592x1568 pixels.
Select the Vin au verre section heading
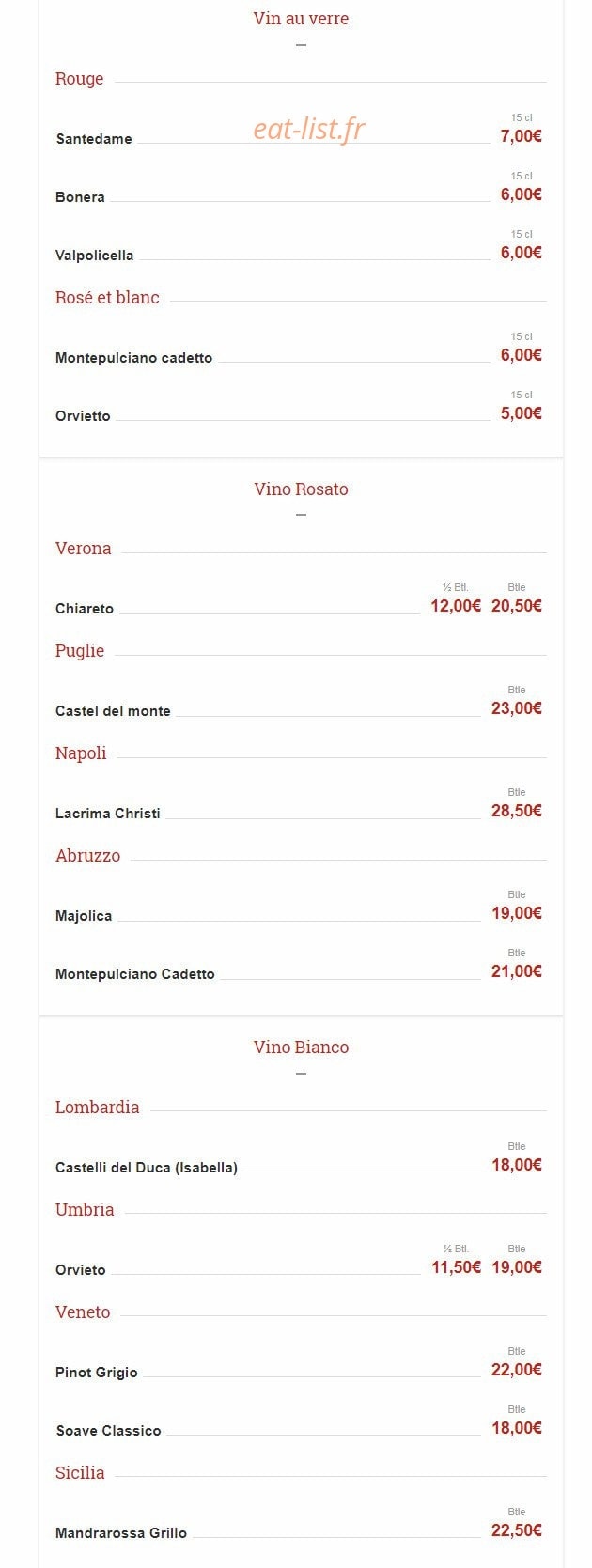pyautogui.click(x=301, y=18)
